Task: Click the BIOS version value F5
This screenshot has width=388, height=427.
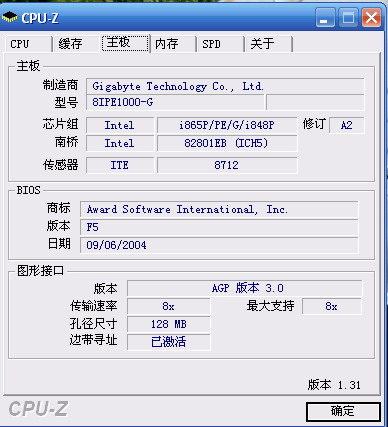Action: coord(219,227)
